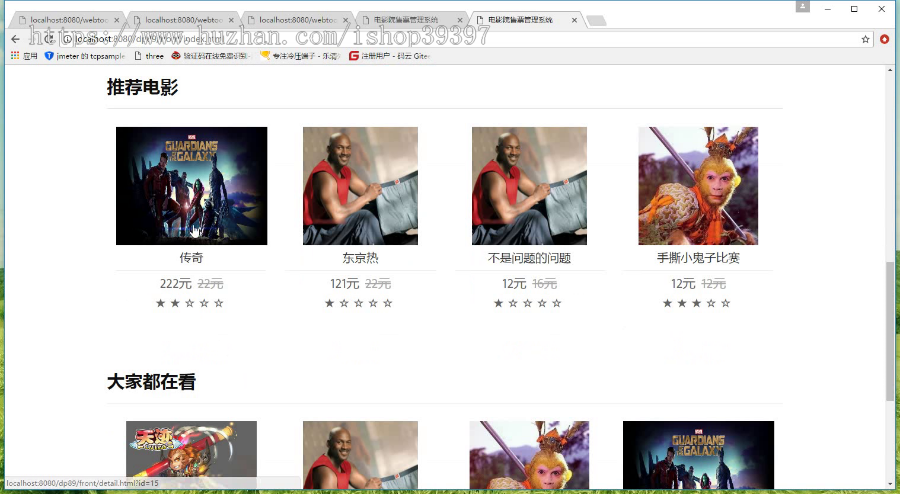Click the 222元 price under 传奇

(176, 284)
